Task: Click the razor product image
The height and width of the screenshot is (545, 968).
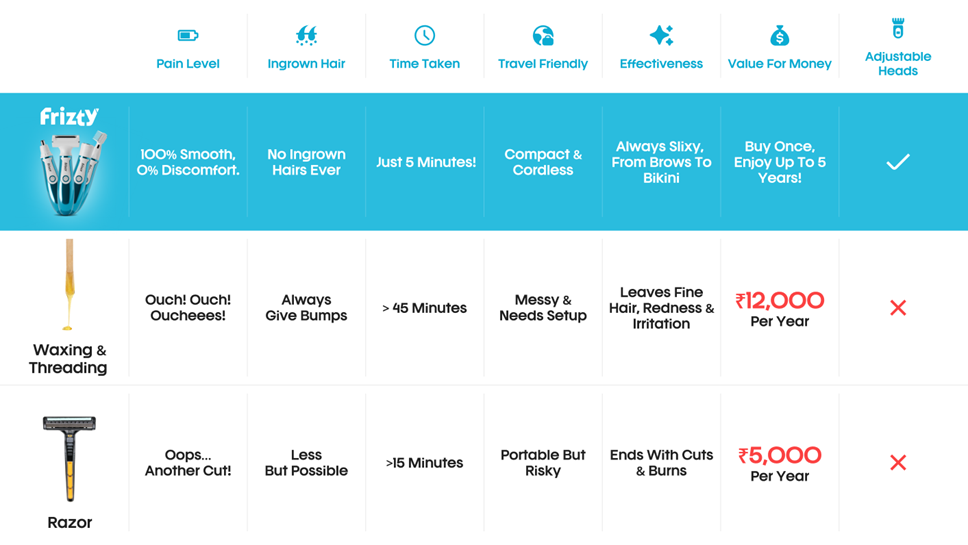Action: point(69,458)
